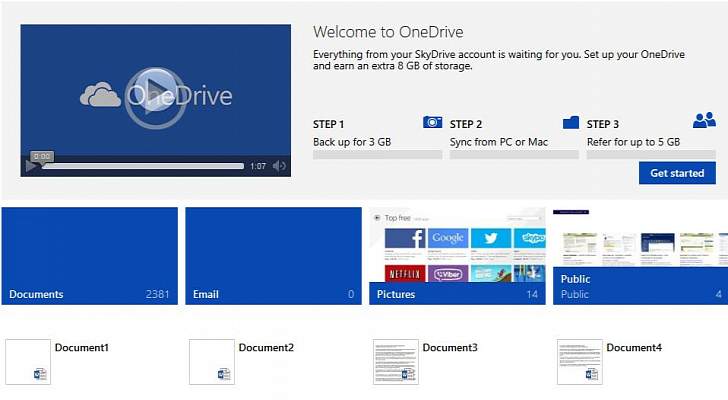Click the Document1 file name

click(x=82, y=348)
